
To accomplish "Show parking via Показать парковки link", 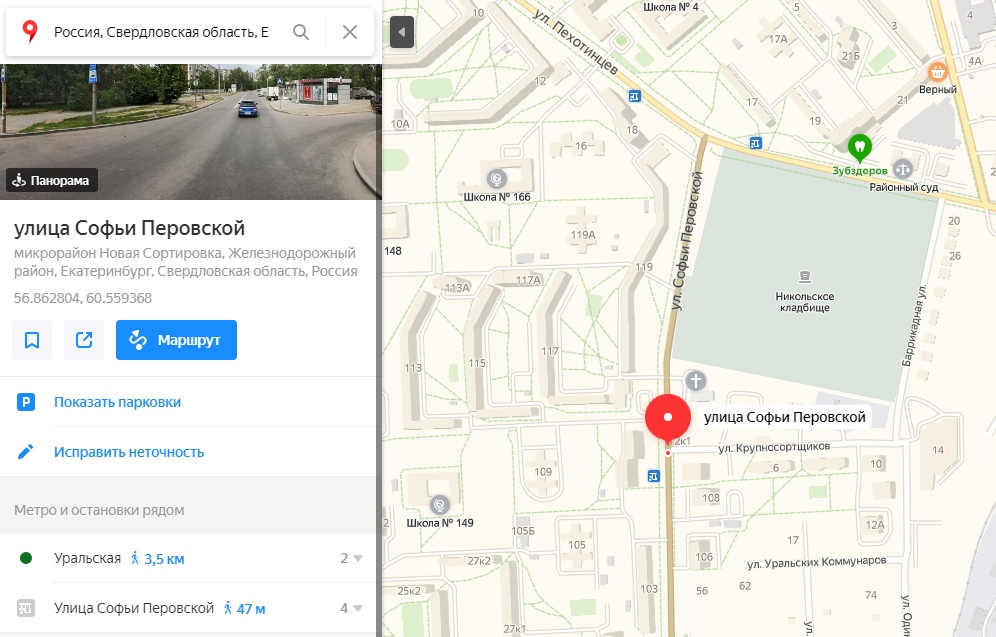I will (118, 402).
